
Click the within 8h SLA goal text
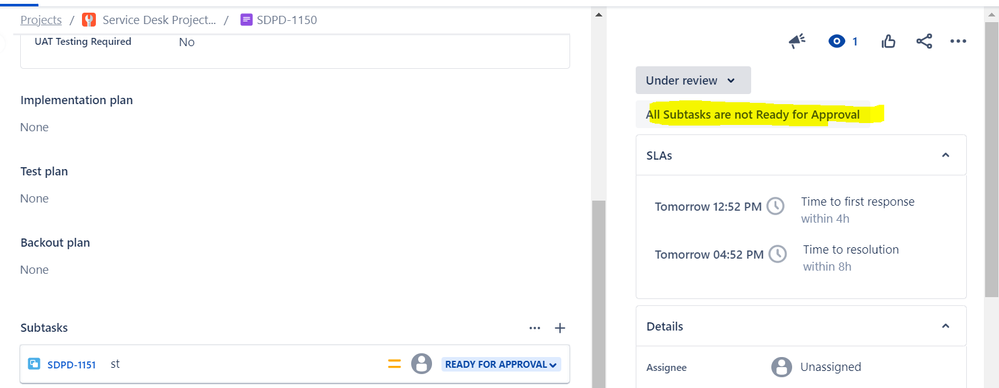(x=827, y=267)
